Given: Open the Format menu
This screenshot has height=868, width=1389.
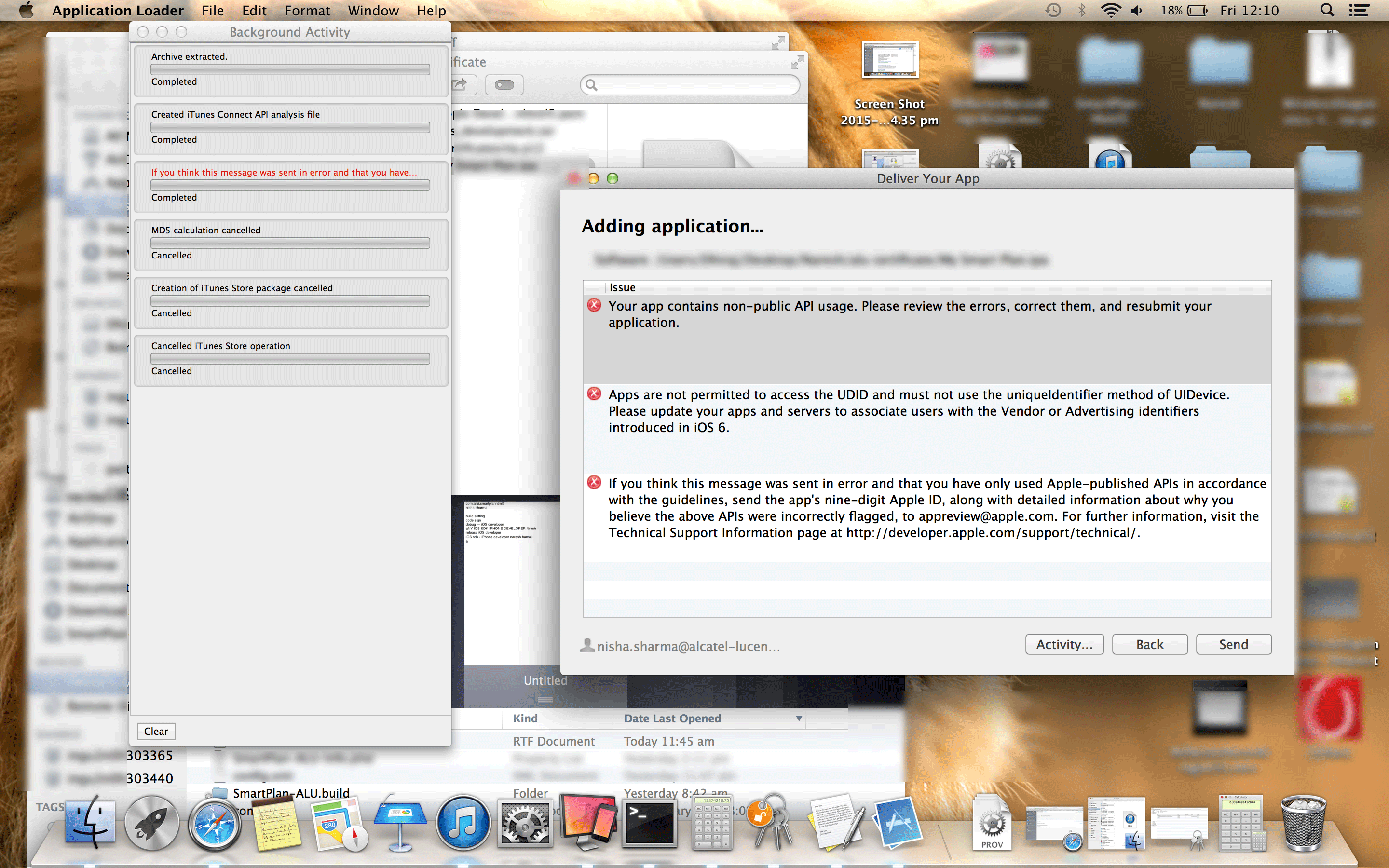Looking at the screenshot, I should point(307,10).
